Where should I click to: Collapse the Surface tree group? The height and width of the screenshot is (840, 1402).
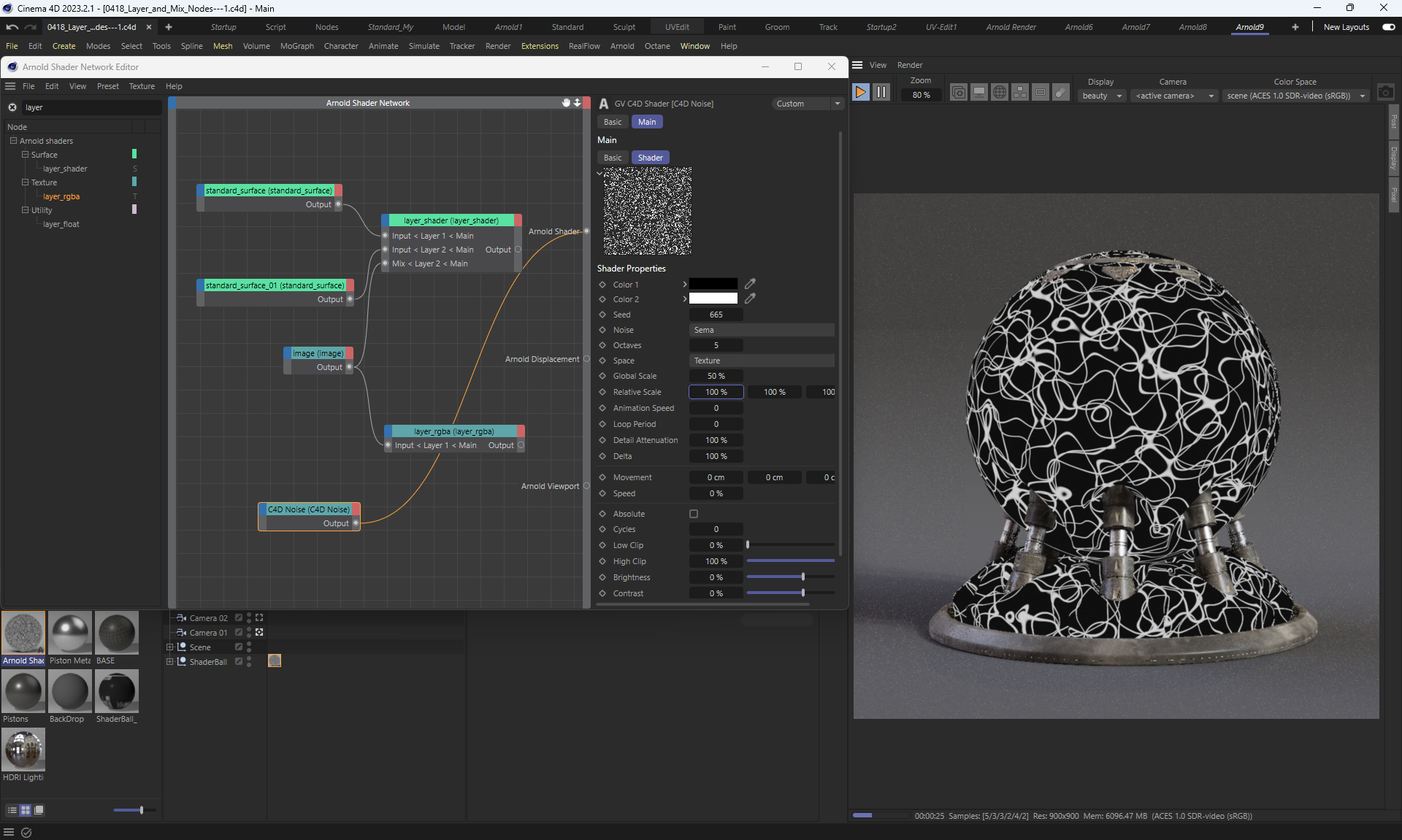click(26, 155)
